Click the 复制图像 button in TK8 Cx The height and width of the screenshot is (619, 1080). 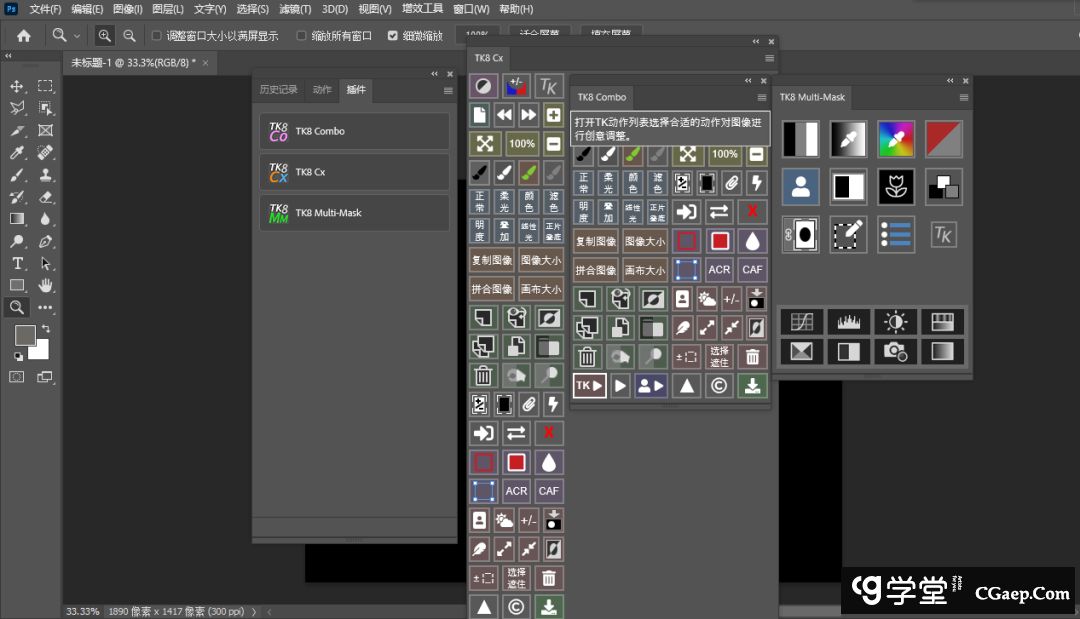[x=491, y=260]
